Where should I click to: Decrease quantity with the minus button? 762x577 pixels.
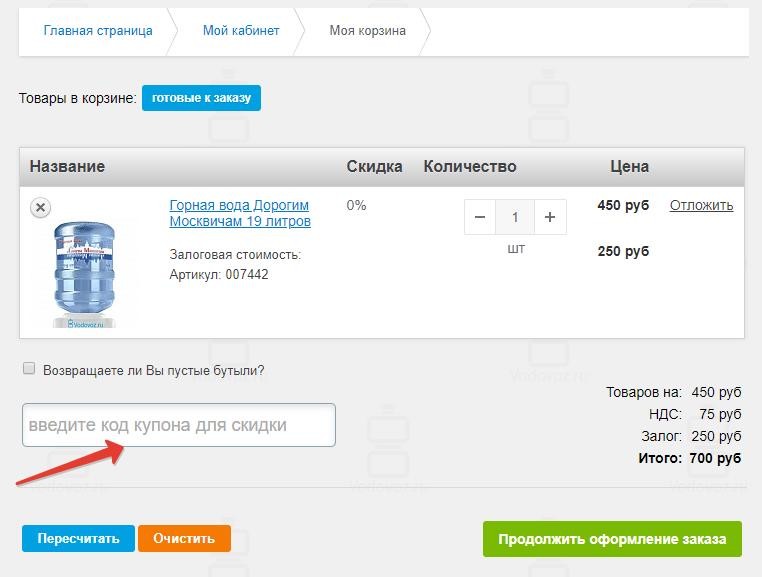pos(480,217)
